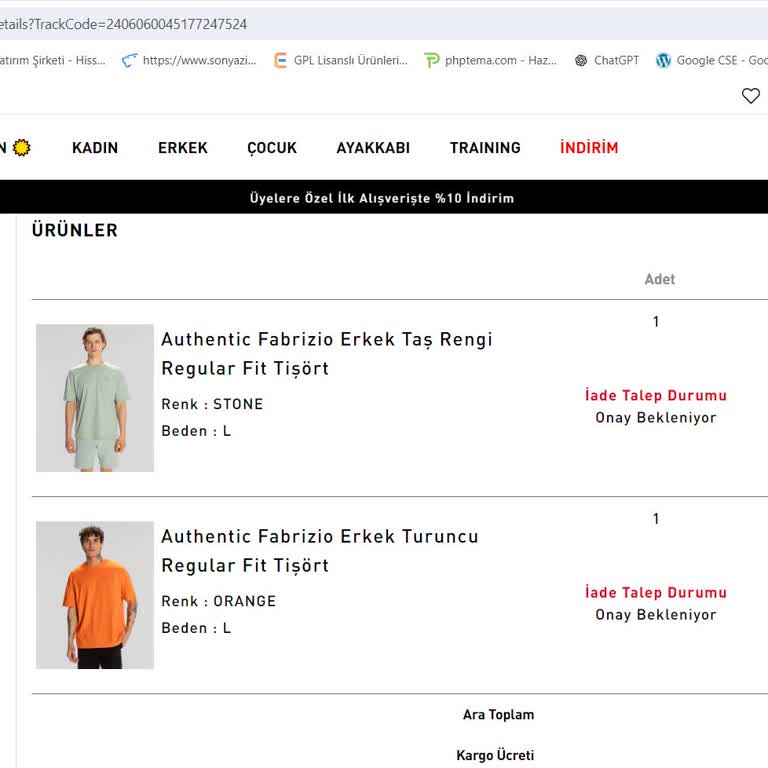Open the AYAKKABI menu

click(373, 147)
